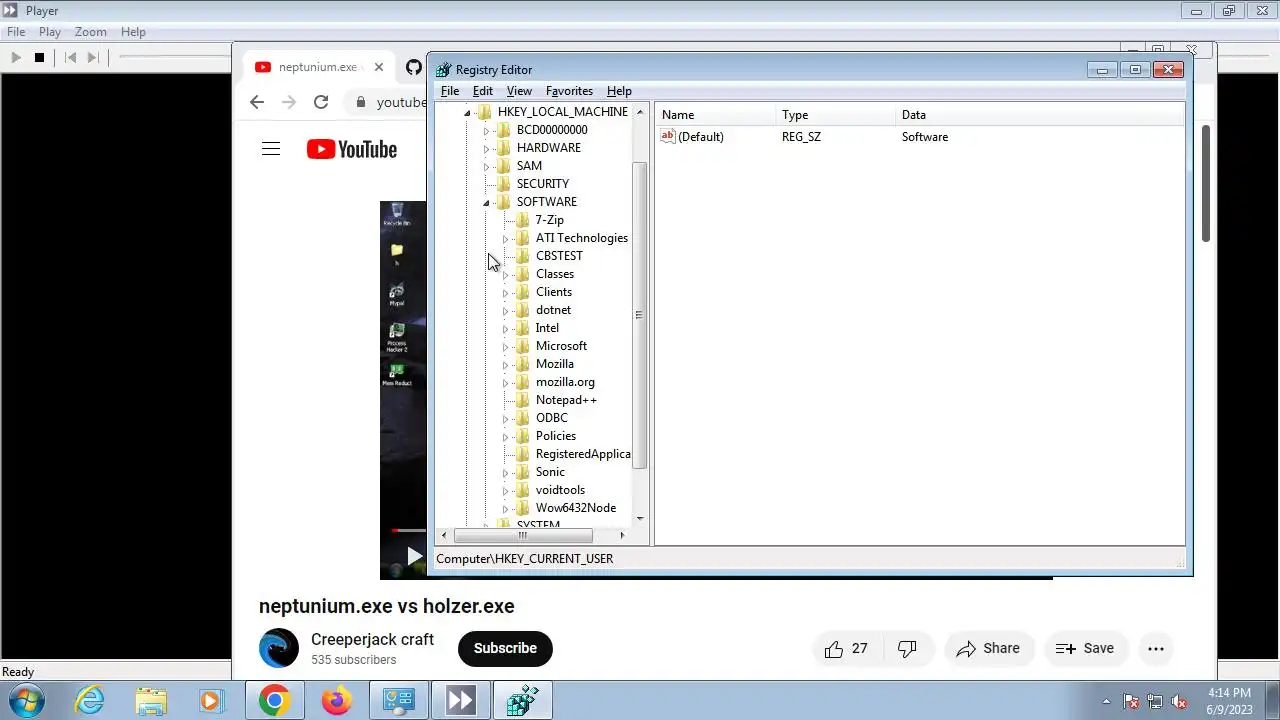Screen dimensions: 1280x720
Task: Open the Player File menu
Action: [x=16, y=32]
